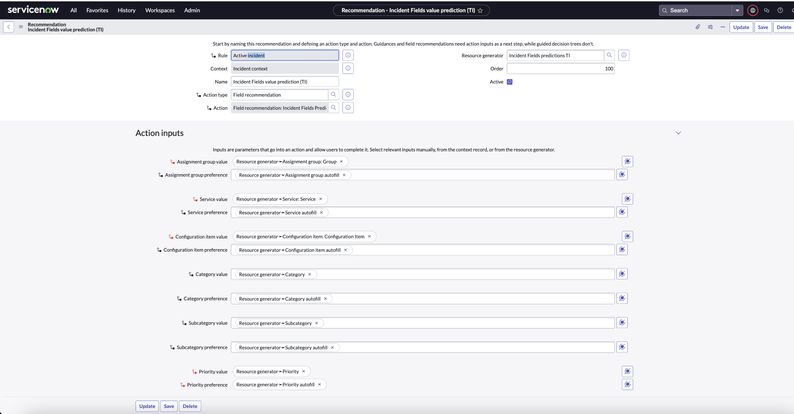
Task: Remove Category autofill pill
Action: tap(325, 299)
